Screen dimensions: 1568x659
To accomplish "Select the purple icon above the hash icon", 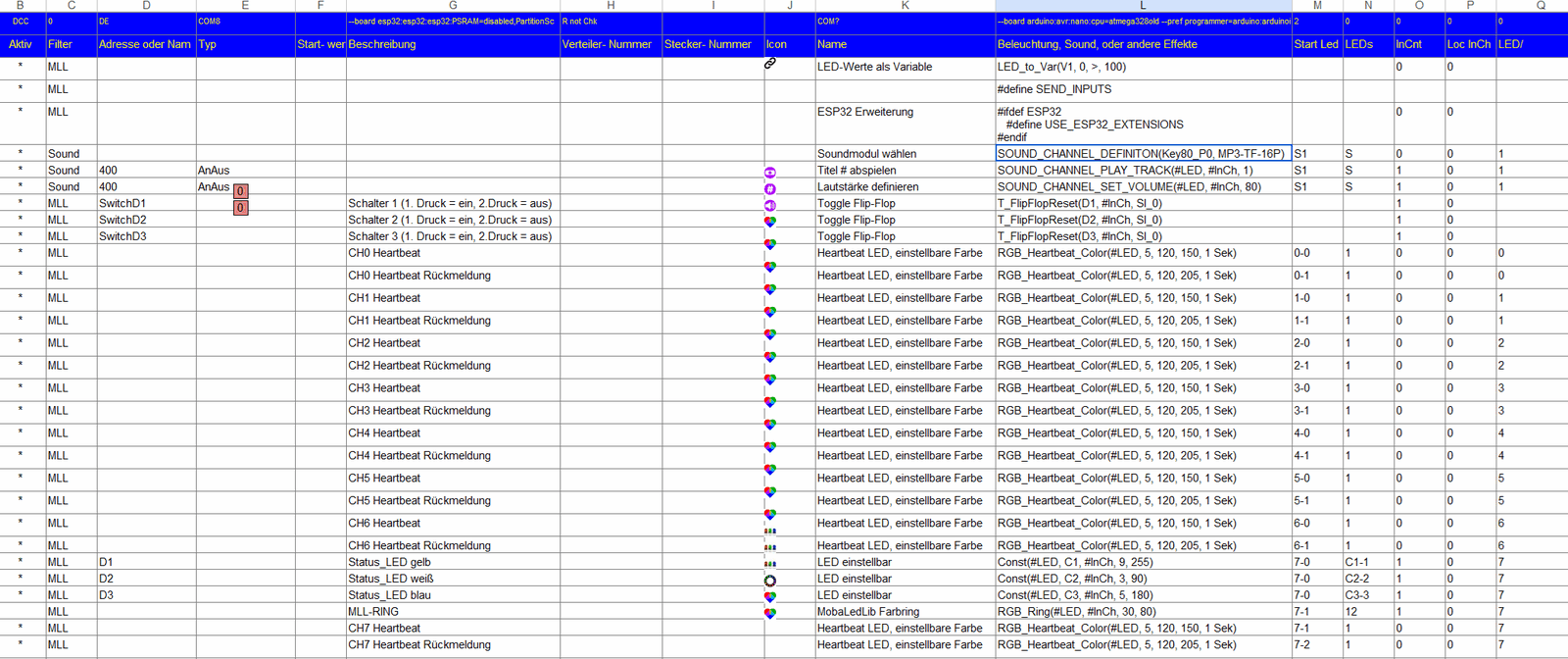I will coord(770,173).
